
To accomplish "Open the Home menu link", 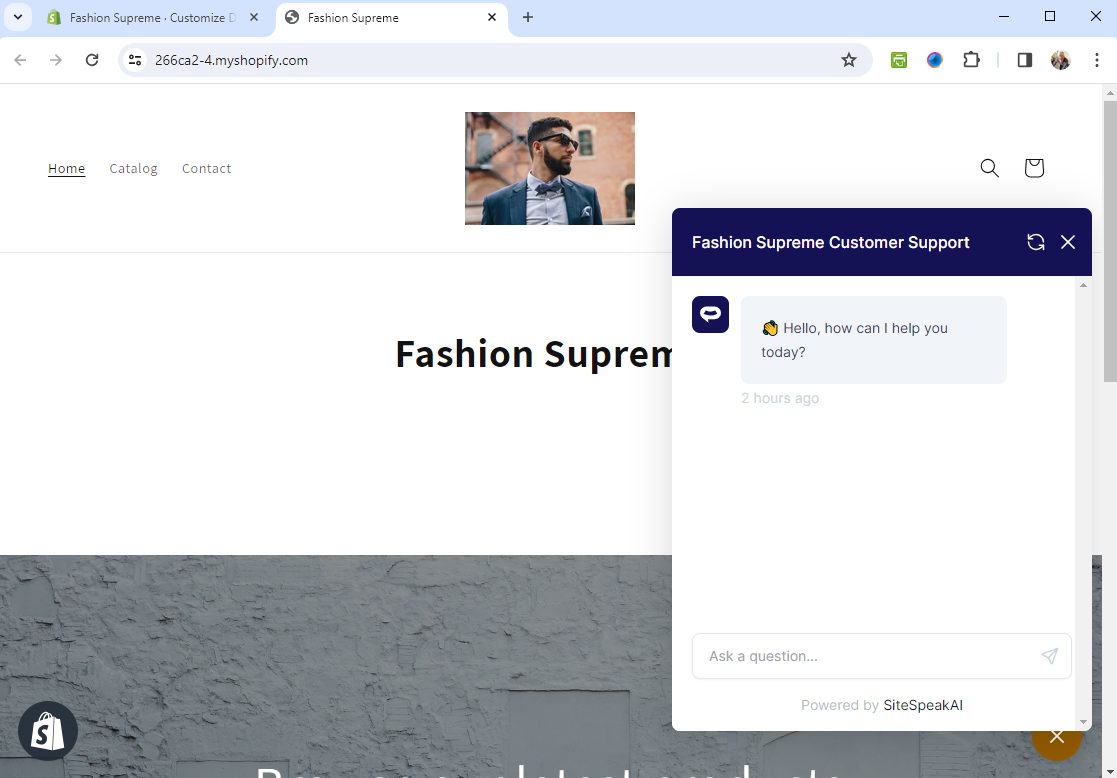I will pos(66,168).
